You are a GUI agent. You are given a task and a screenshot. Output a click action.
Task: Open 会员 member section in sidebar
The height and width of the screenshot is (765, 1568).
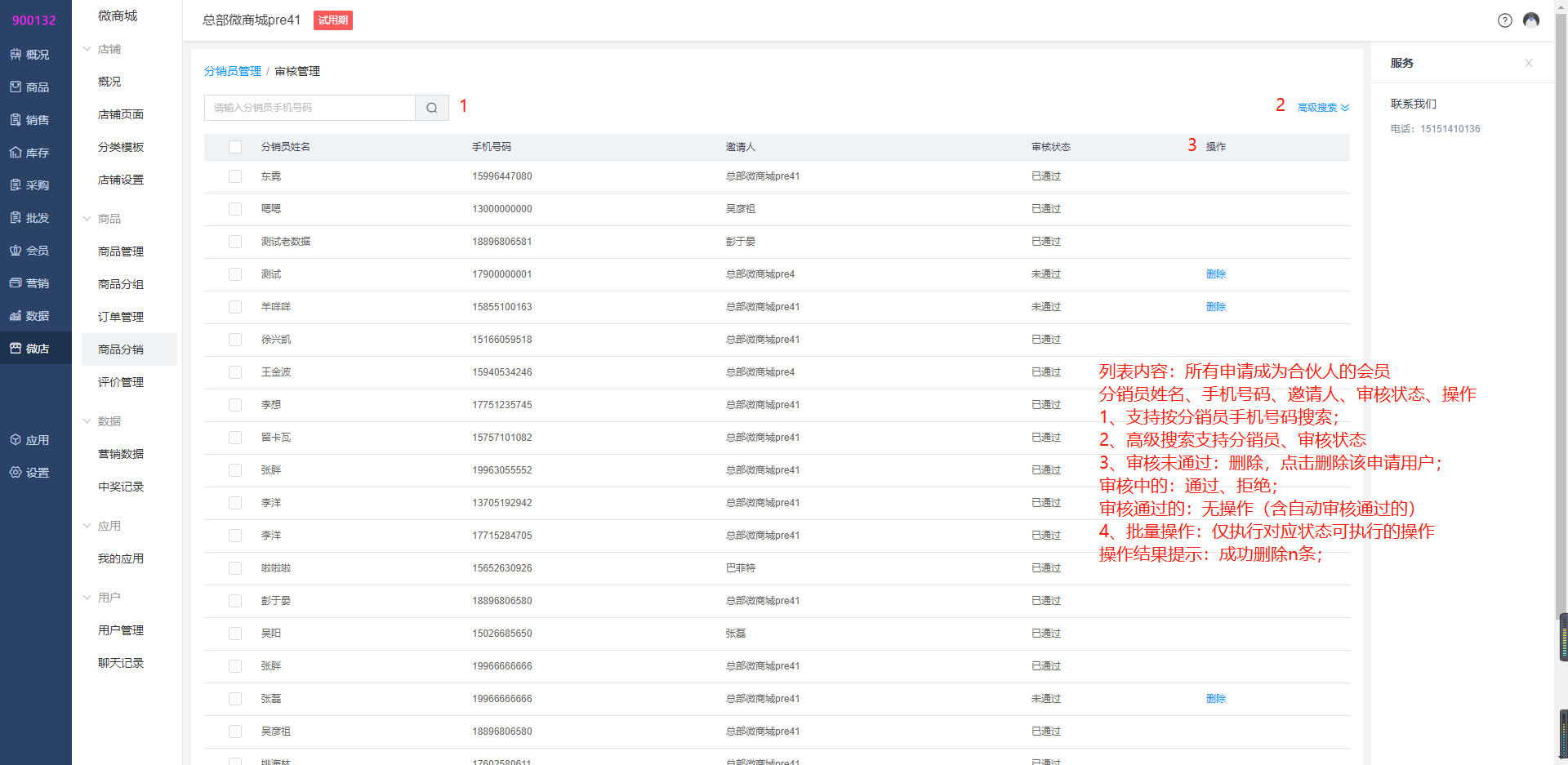(29, 251)
